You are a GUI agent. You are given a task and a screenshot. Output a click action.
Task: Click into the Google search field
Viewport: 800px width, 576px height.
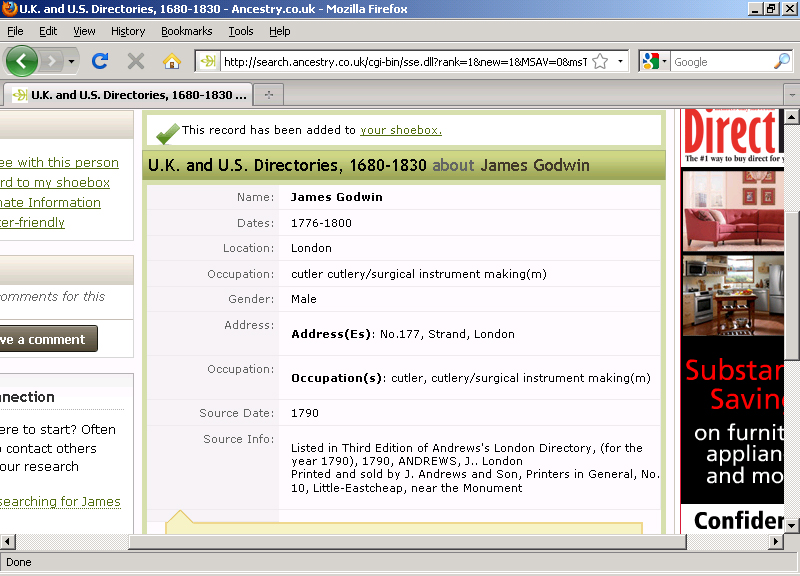point(722,62)
